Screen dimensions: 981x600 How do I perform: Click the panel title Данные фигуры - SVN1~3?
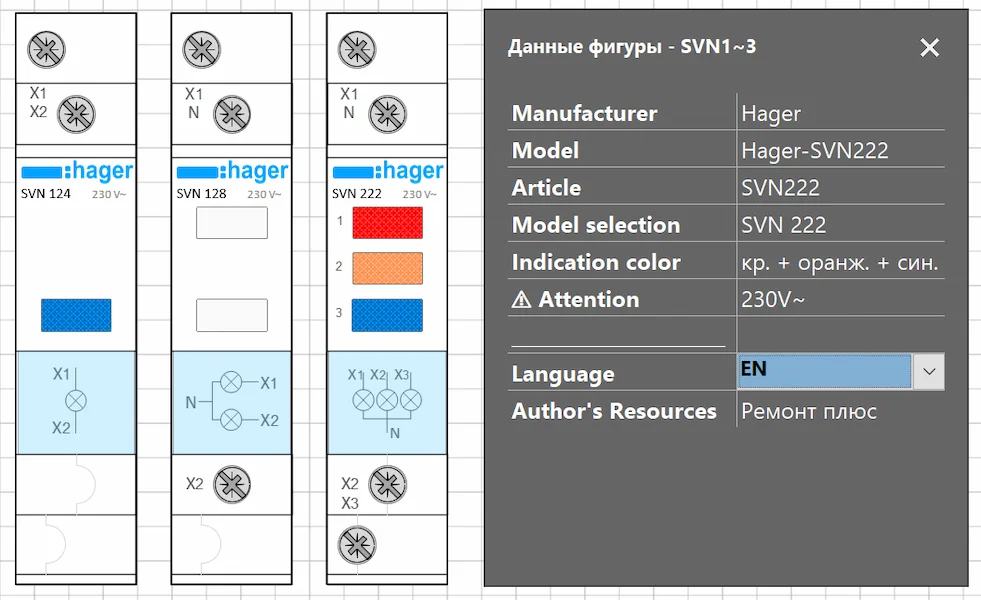coord(632,47)
